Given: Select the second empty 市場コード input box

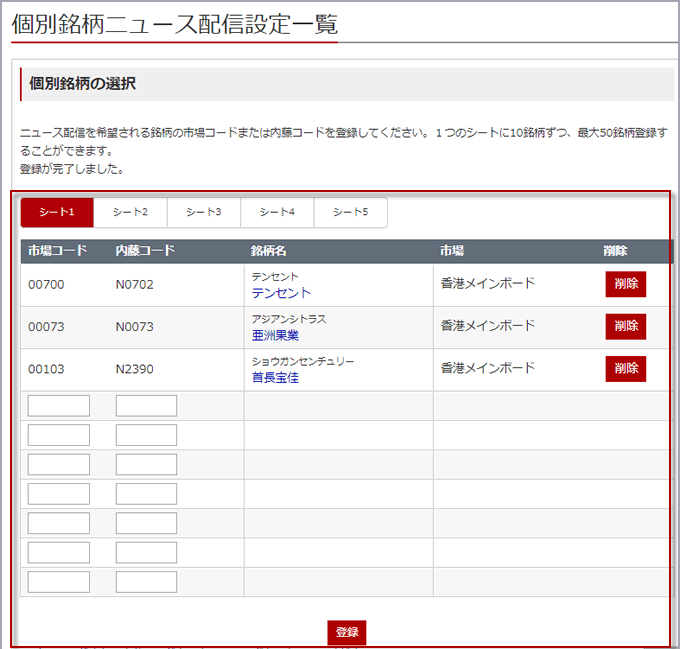Looking at the screenshot, I should (x=59, y=435).
